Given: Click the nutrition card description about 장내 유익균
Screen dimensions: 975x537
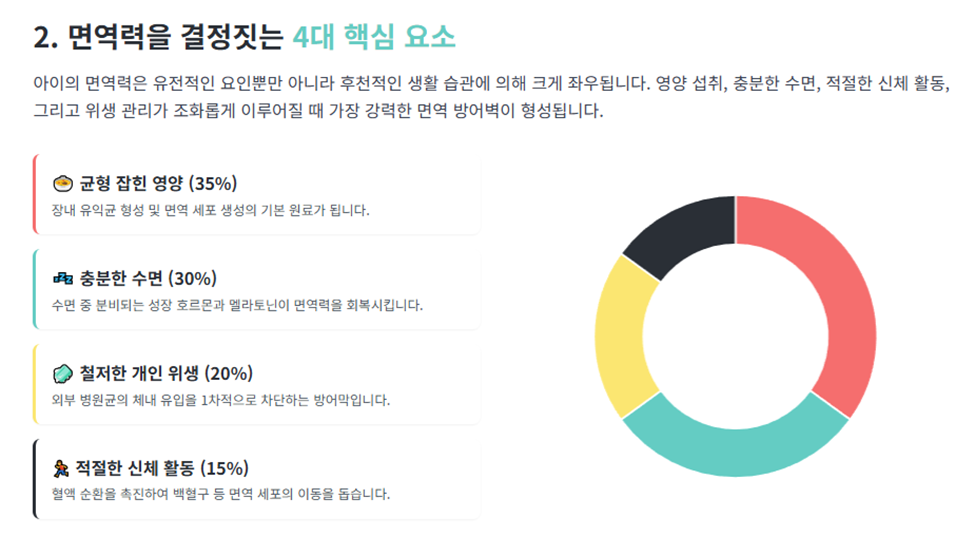Looking at the screenshot, I should tap(210, 210).
